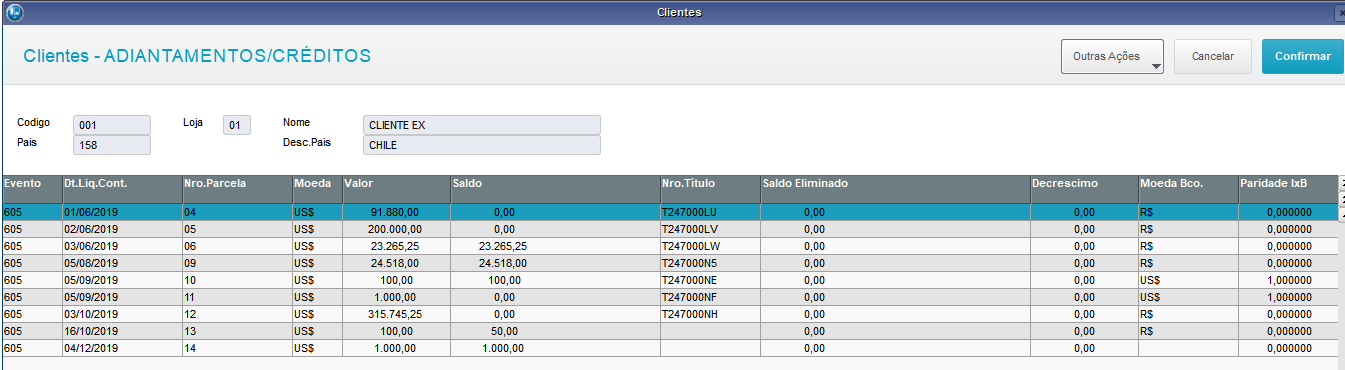The width and height of the screenshot is (1345, 370).
Task: Click the title cell T247000NE
Action: click(x=710, y=279)
